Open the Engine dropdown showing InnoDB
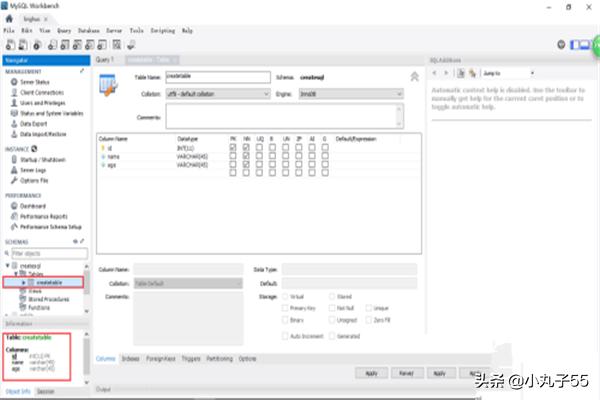The height and width of the screenshot is (400, 600). tap(351, 94)
